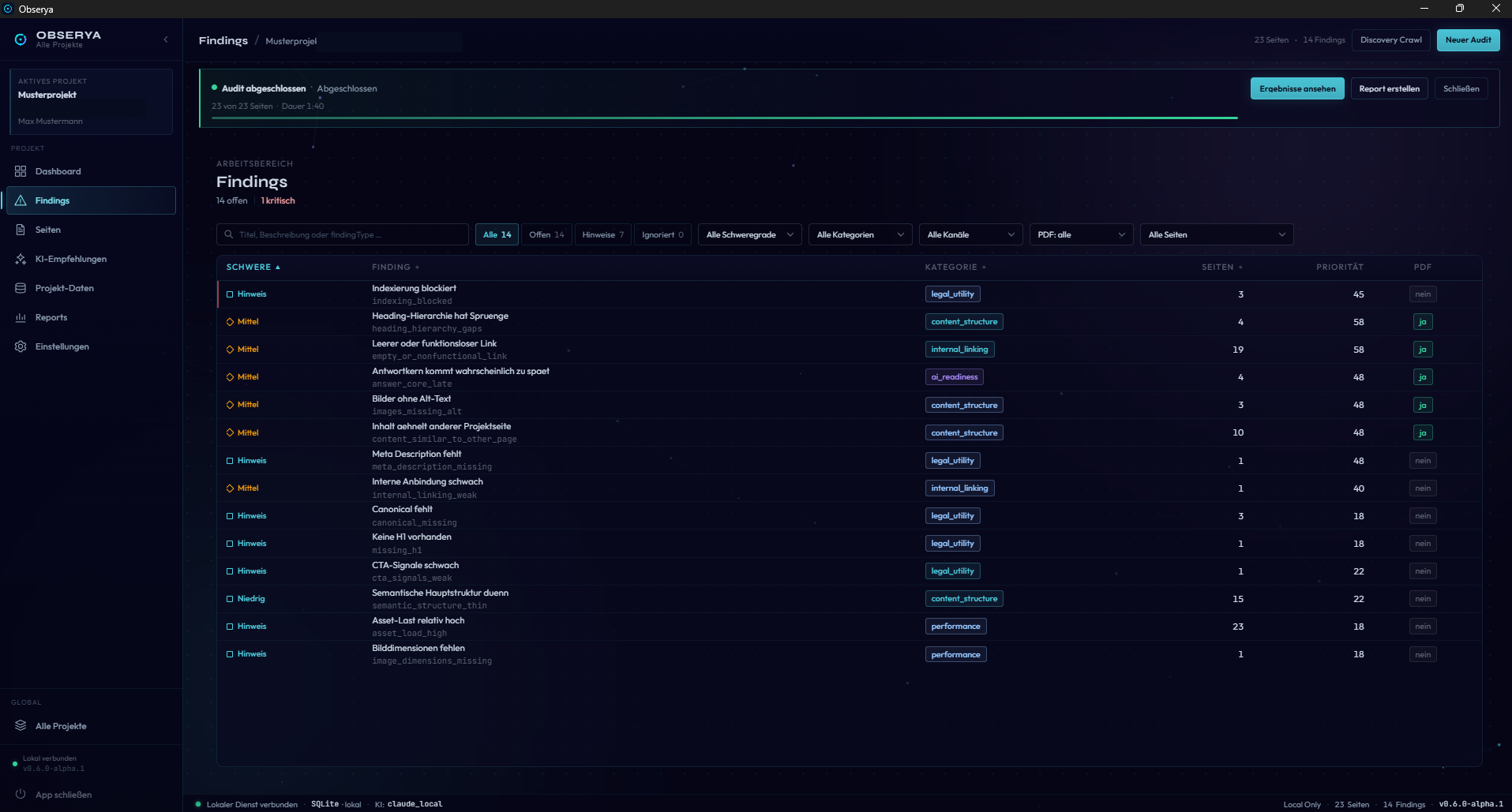Click the Projekt-Daten database icon
1512x812 pixels.
(x=21, y=288)
